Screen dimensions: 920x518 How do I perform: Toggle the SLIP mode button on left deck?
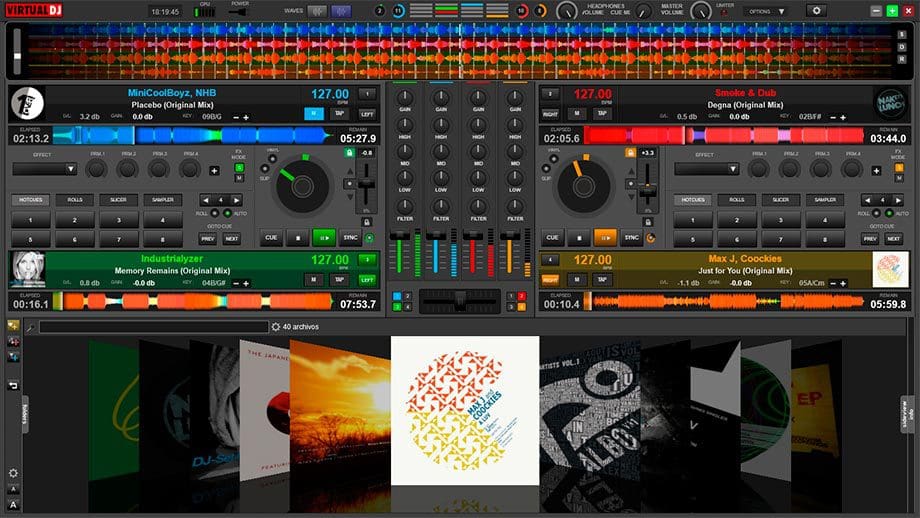(265, 169)
